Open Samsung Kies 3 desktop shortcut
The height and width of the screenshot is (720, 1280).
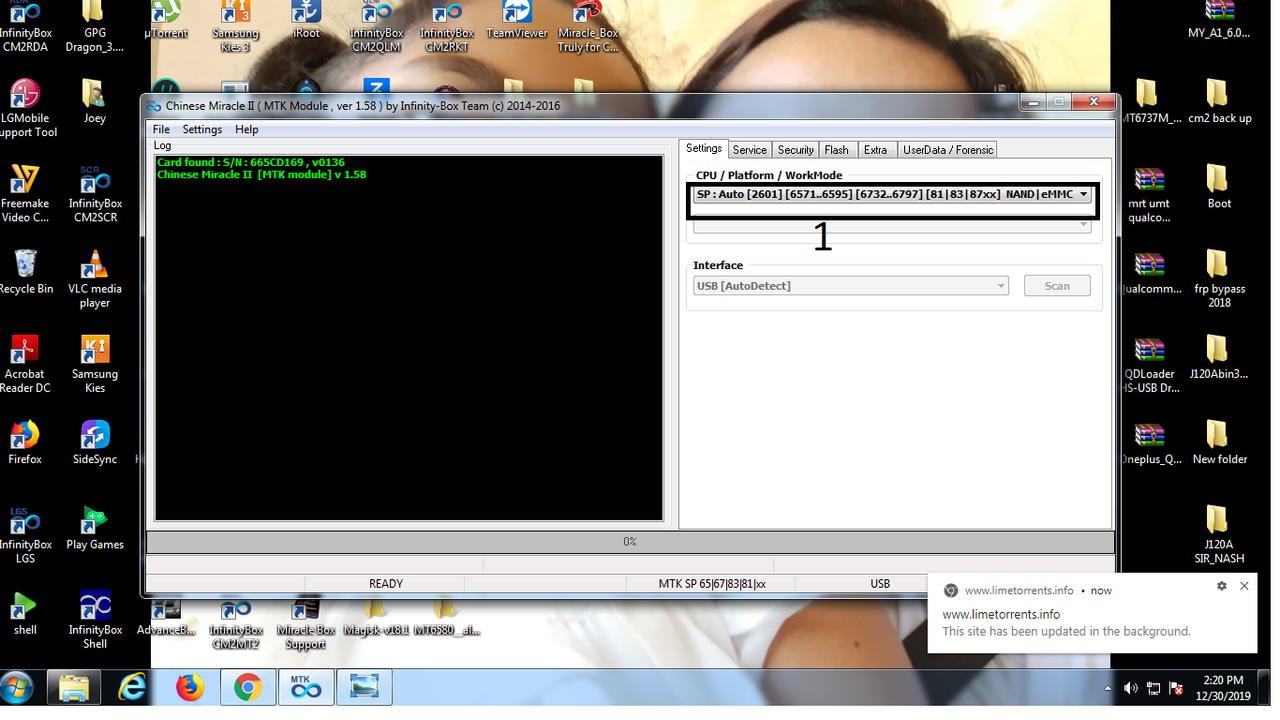tap(236, 27)
